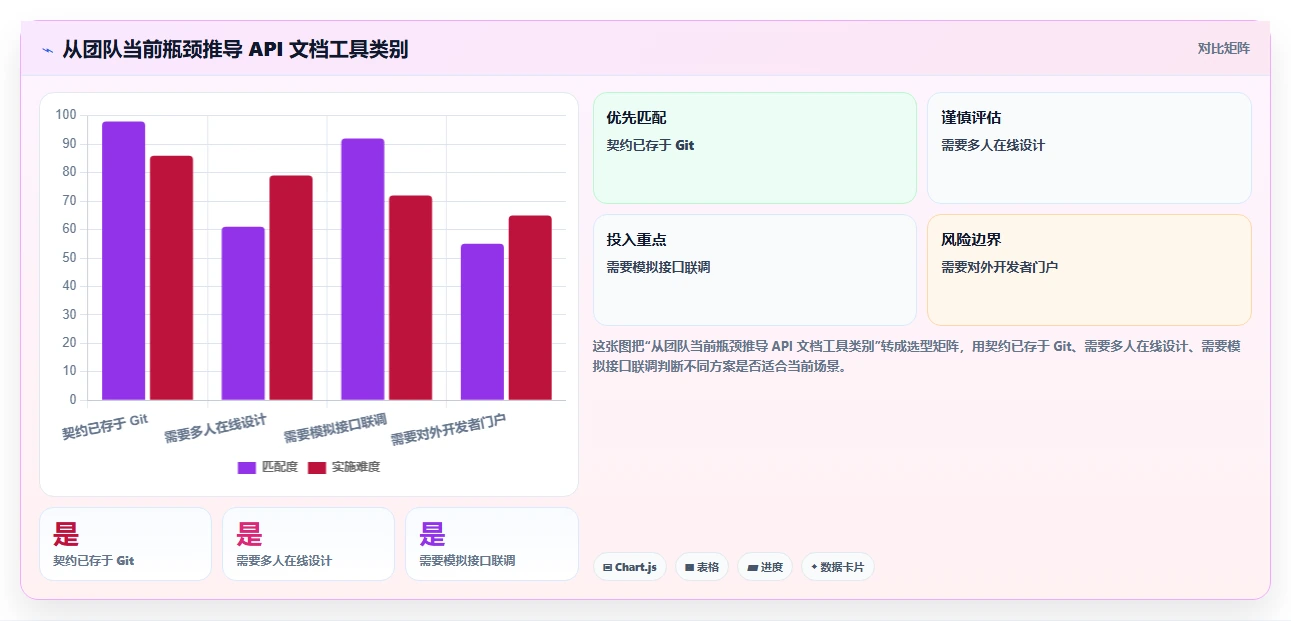This screenshot has width=1291, height=621.
Task: Click the lightning icon beside the card title
Action: (x=47, y=50)
